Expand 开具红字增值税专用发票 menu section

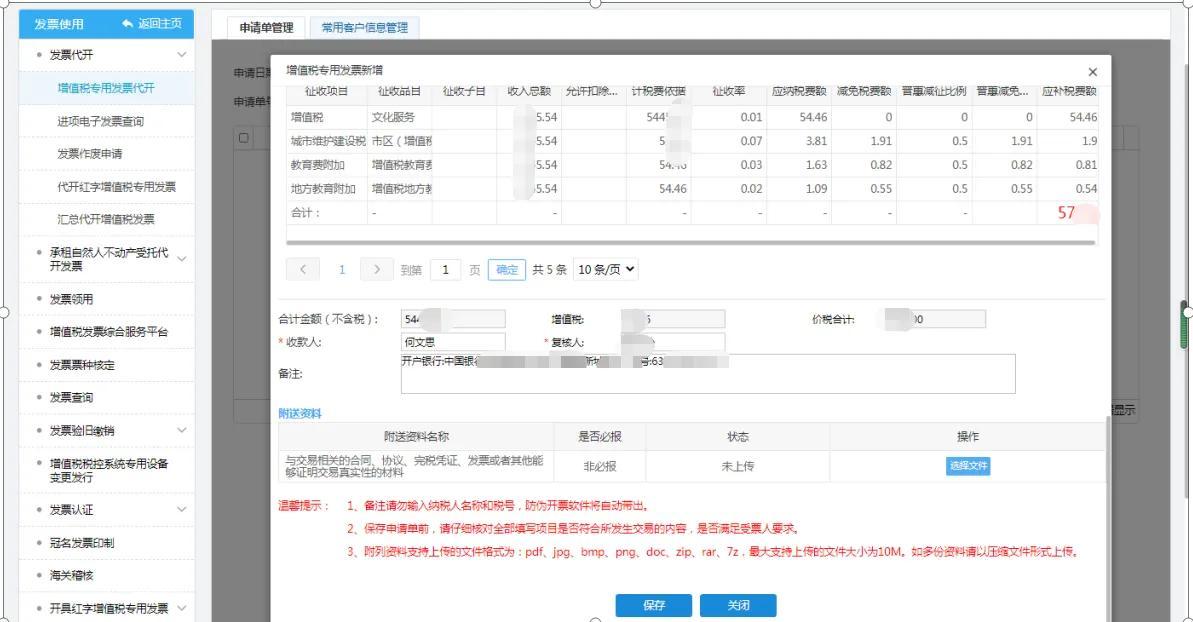(x=181, y=608)
